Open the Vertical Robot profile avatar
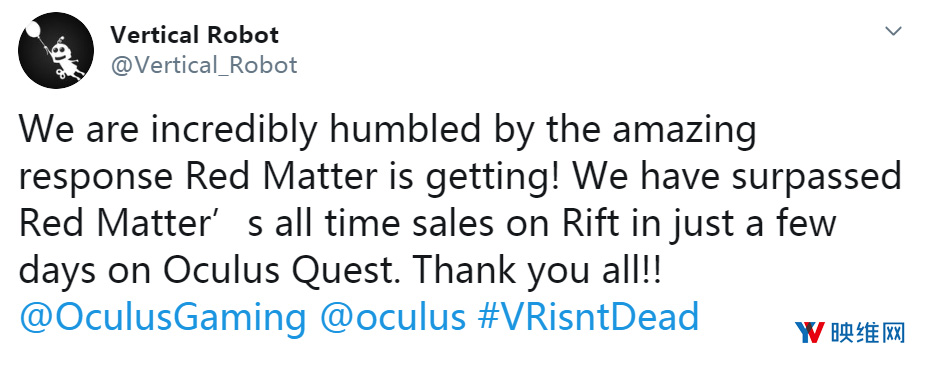 (x=56, y=50)
